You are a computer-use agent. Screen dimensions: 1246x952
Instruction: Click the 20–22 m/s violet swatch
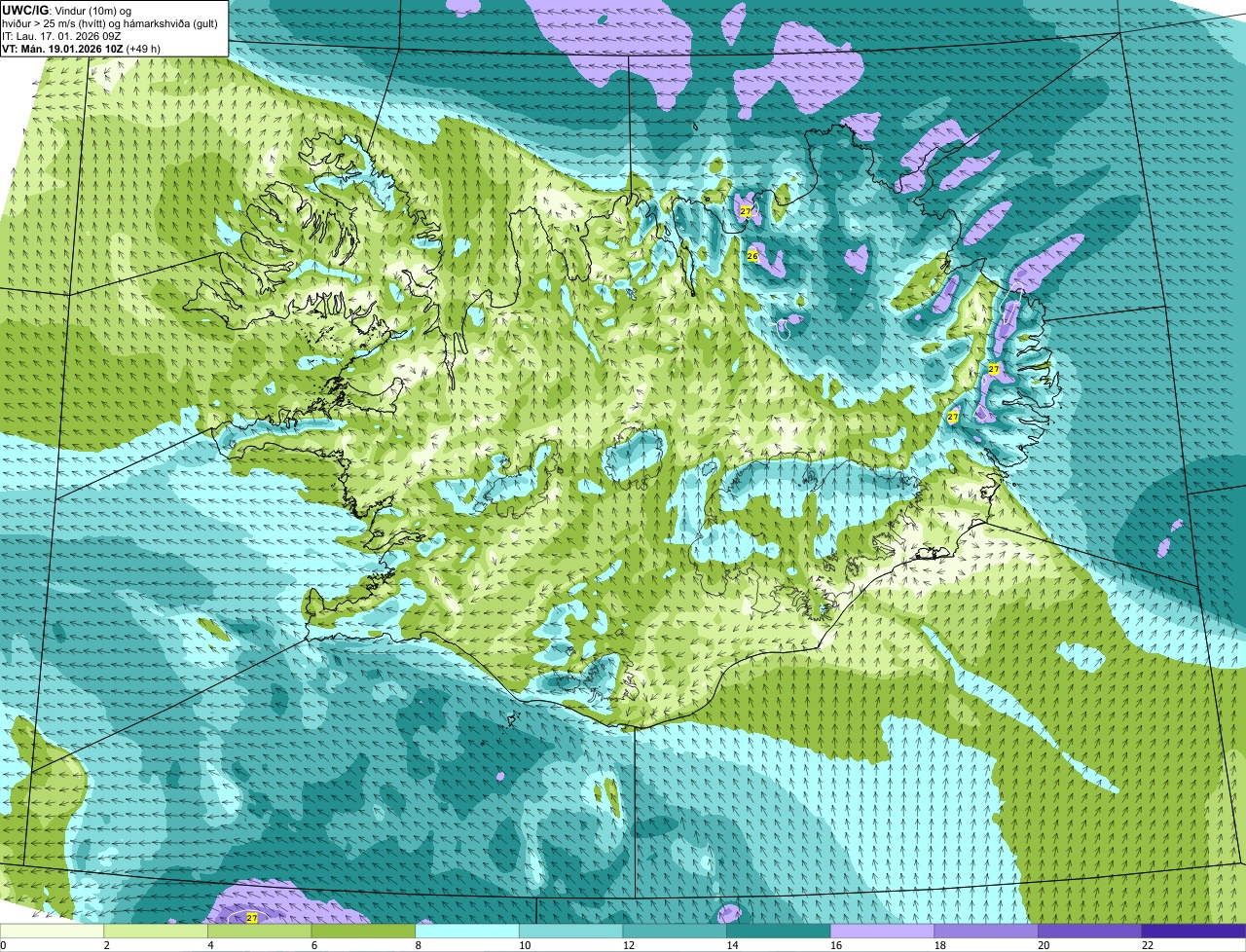(x=1090, y=932)
